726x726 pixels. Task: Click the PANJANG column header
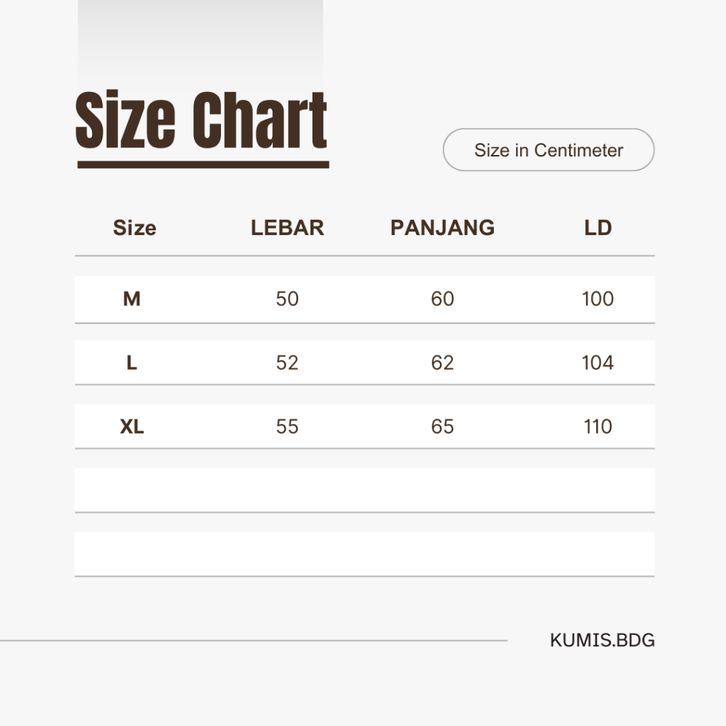tap(442, 228)
